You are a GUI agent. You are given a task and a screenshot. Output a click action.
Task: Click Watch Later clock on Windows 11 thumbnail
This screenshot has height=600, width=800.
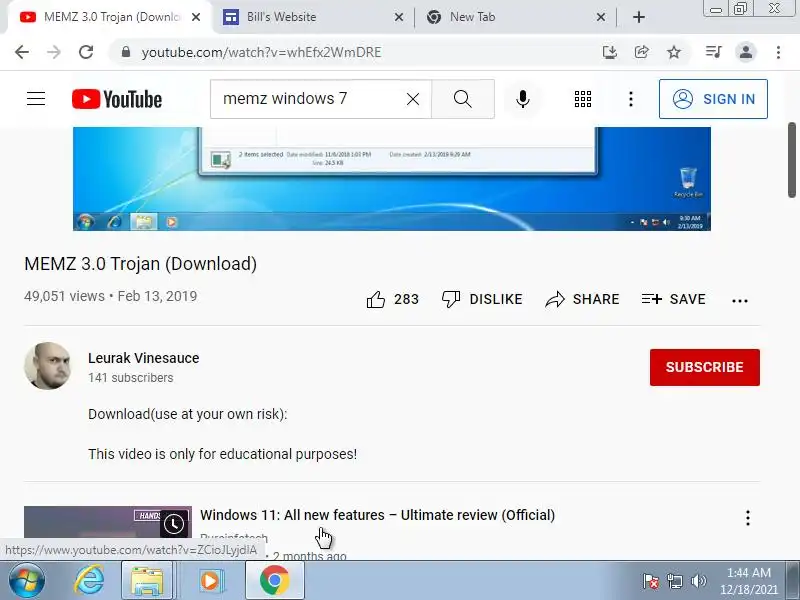pyautogui.click(x=173, y=523)
